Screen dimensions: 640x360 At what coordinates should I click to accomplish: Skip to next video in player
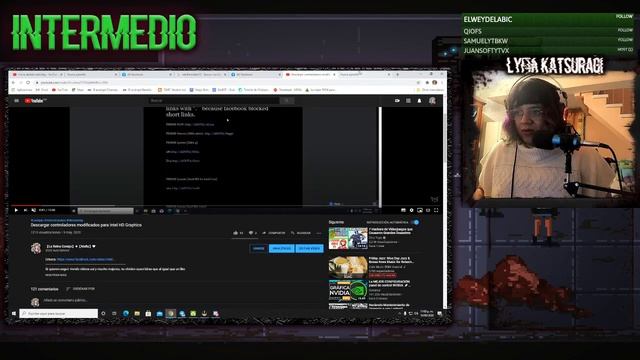pyautogui.click(x=25, y=210)
